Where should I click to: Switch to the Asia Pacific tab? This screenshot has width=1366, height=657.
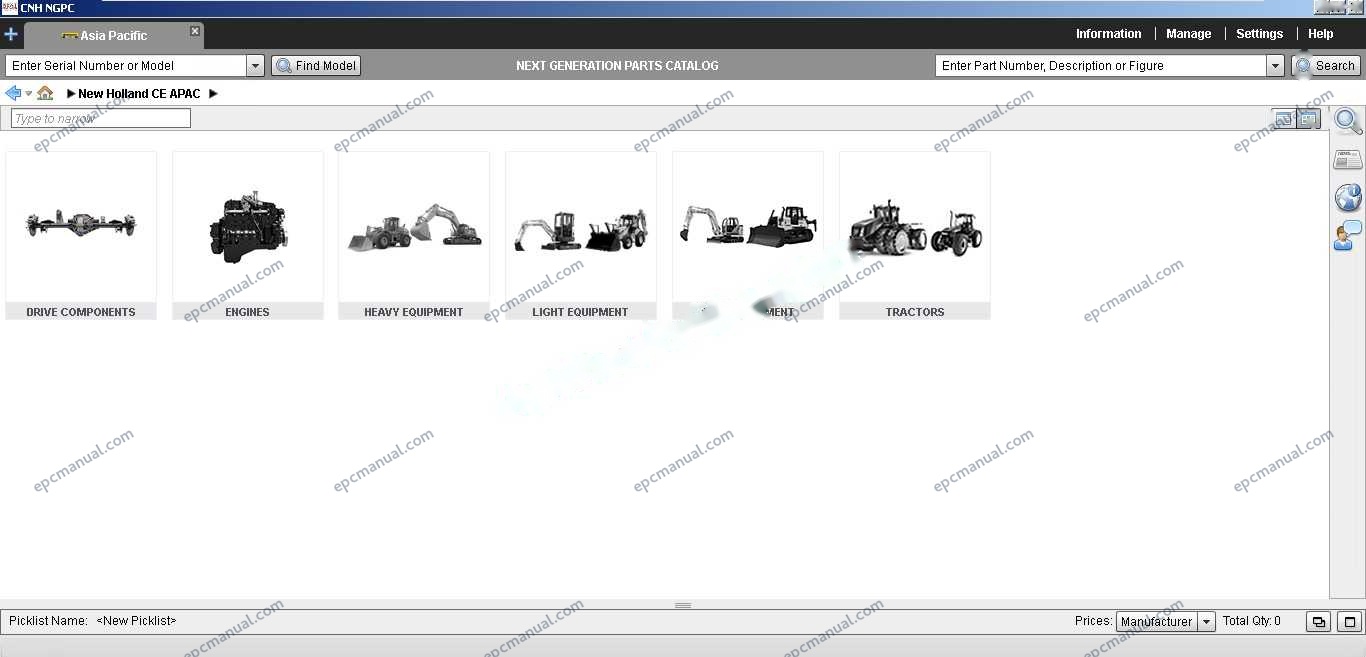tap(114, 36)
